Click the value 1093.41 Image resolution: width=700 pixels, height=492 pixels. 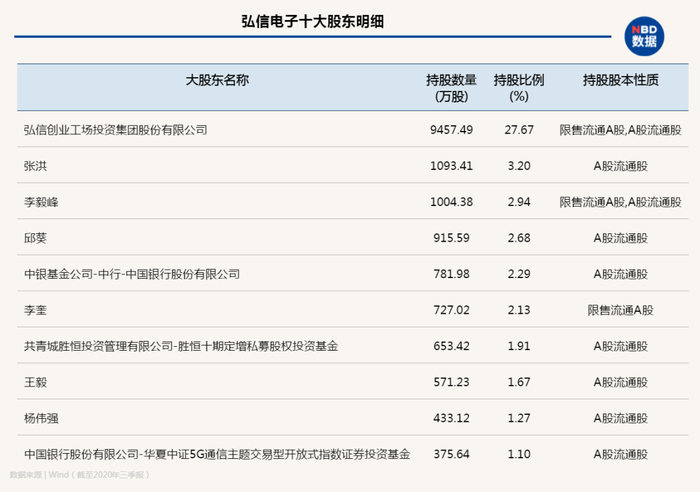coord(451,166)
